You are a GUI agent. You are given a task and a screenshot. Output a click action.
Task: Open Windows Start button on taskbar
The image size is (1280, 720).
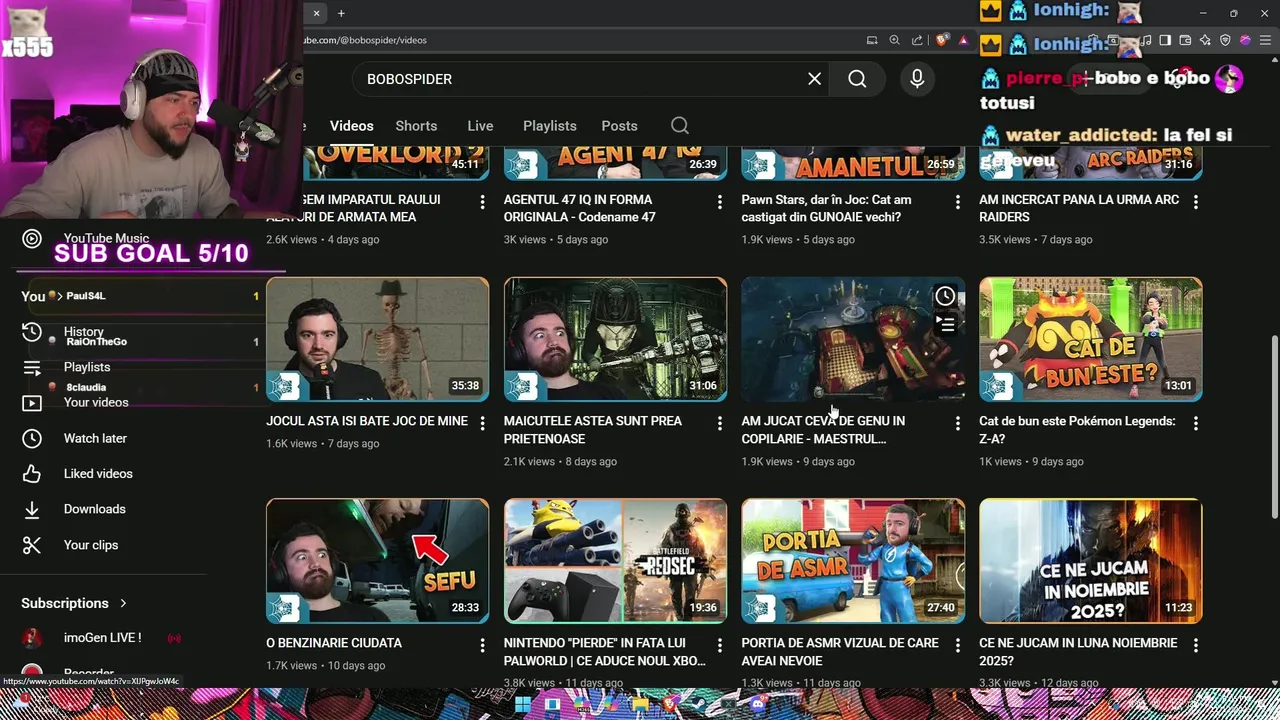[523, 704]
